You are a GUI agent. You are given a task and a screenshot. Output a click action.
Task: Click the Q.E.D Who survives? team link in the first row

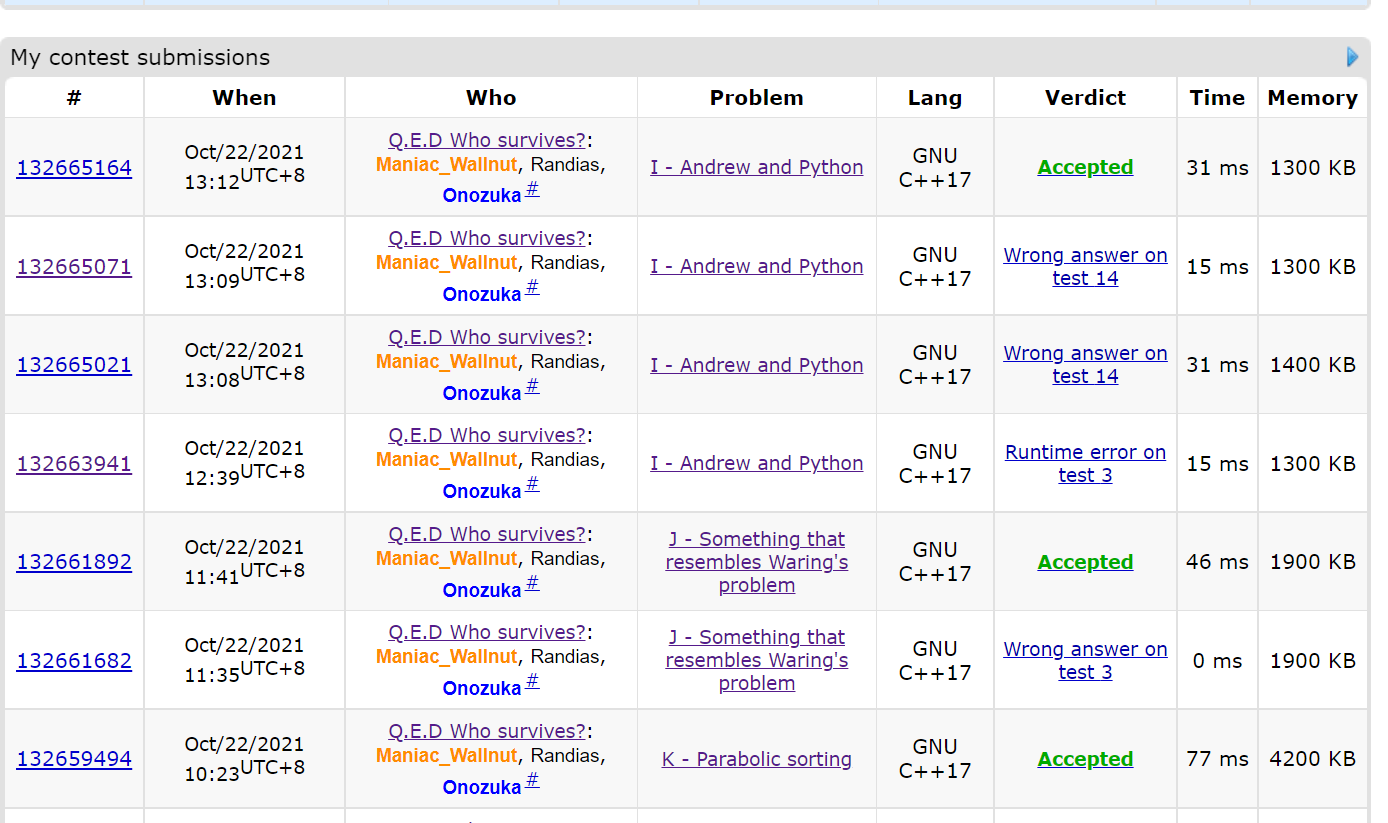487,140
